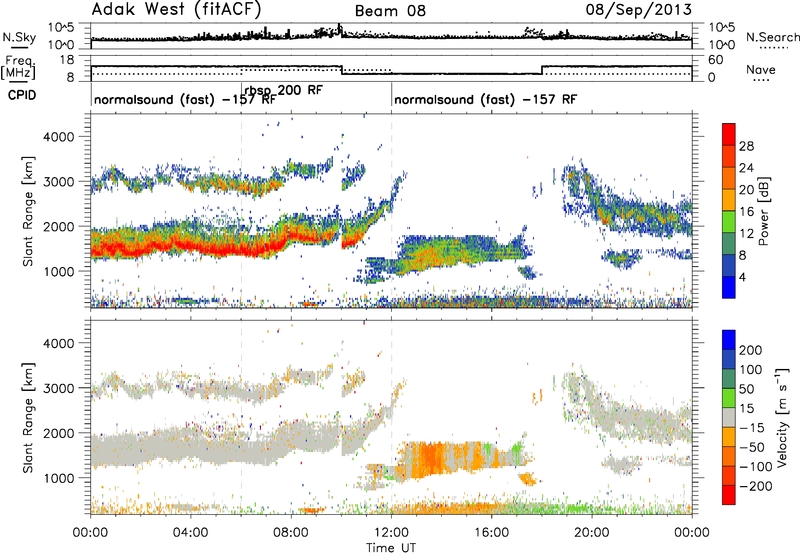Click the gray swatch on Velocity colorbar

[x=729, y=417]
